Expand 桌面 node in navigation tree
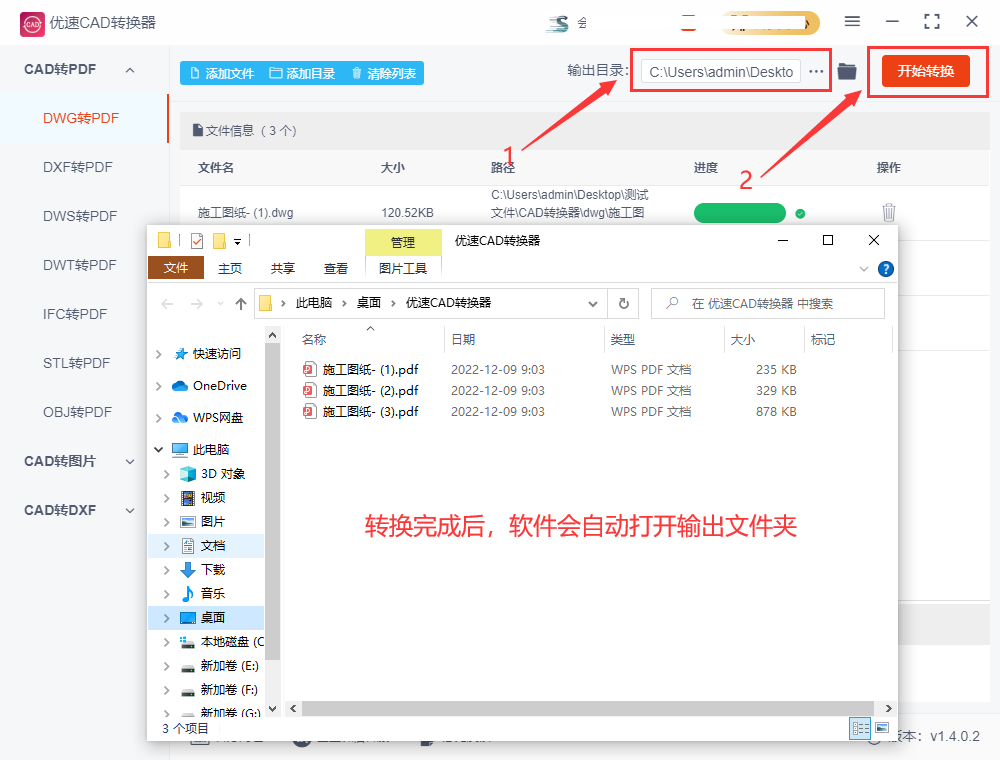The width and height of the screenshot is (1000, 760). (166, 618)
